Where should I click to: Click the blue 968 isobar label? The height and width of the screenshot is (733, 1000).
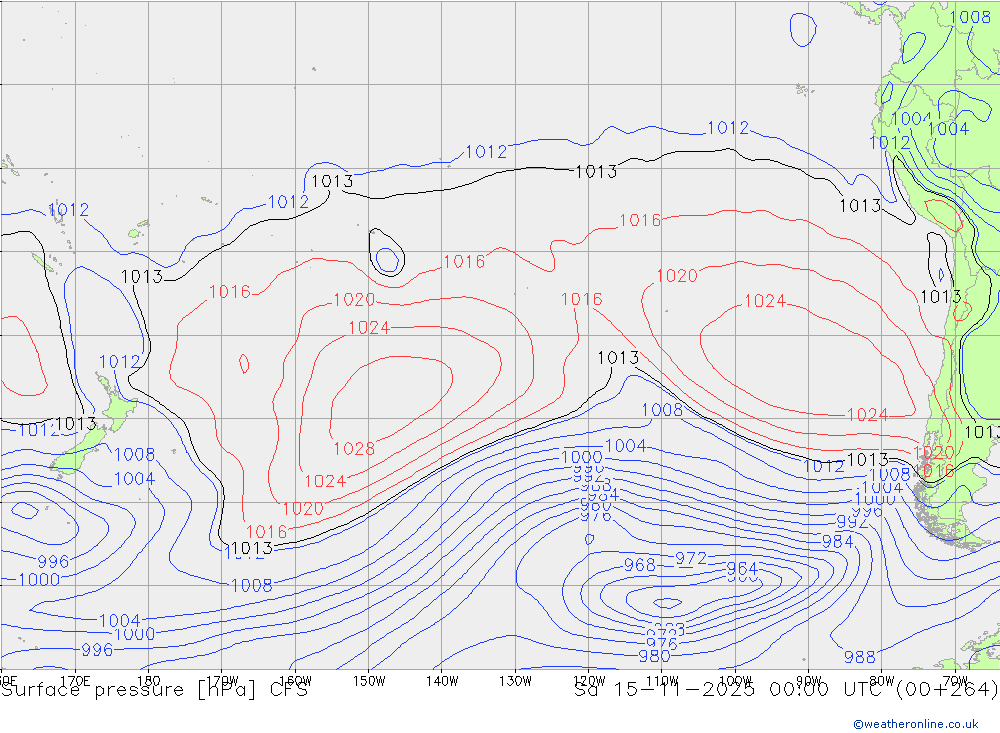(x=639, y=565)
